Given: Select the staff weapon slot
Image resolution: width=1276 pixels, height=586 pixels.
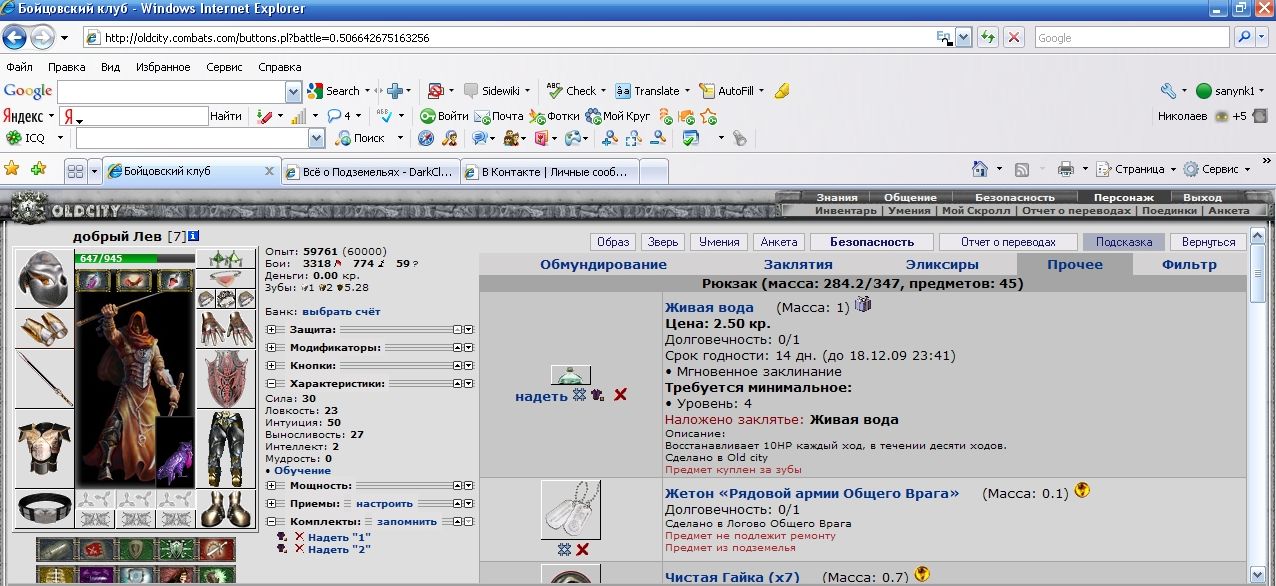Looking at the screenshot, I should click(44, 378).
